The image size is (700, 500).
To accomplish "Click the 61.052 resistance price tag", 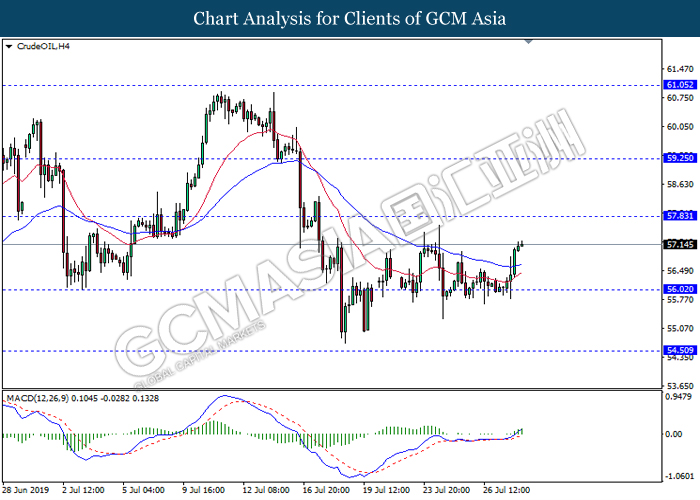I will (679, 85).
